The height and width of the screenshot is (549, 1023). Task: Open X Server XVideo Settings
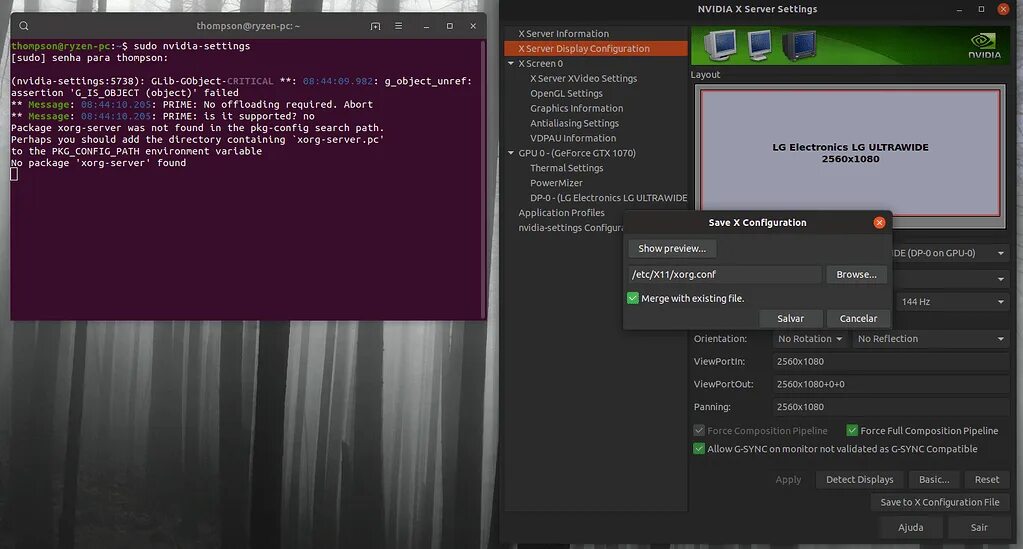pos(583,78)
